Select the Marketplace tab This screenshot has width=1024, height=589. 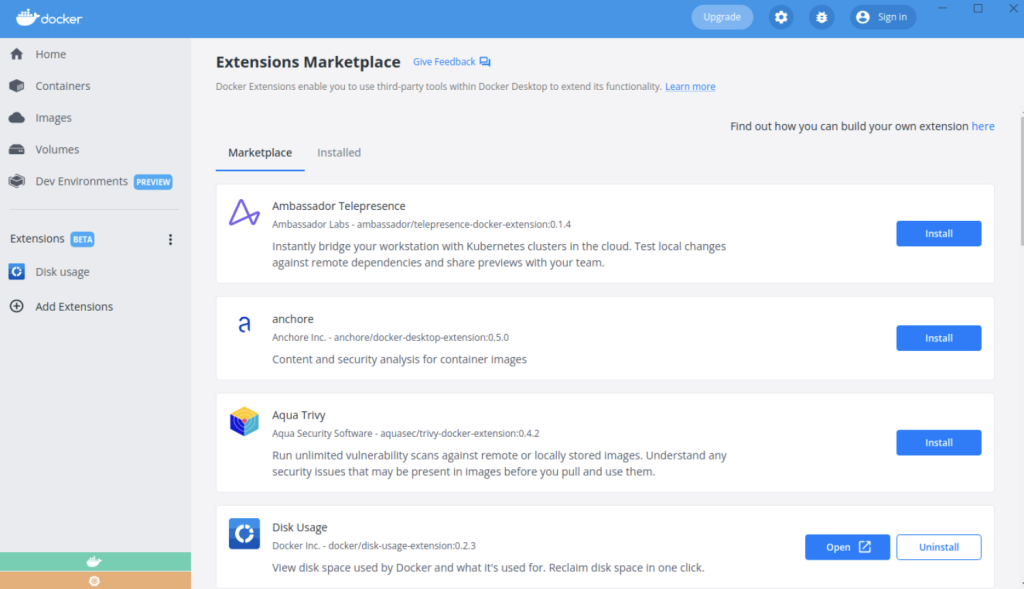[260, 153]
